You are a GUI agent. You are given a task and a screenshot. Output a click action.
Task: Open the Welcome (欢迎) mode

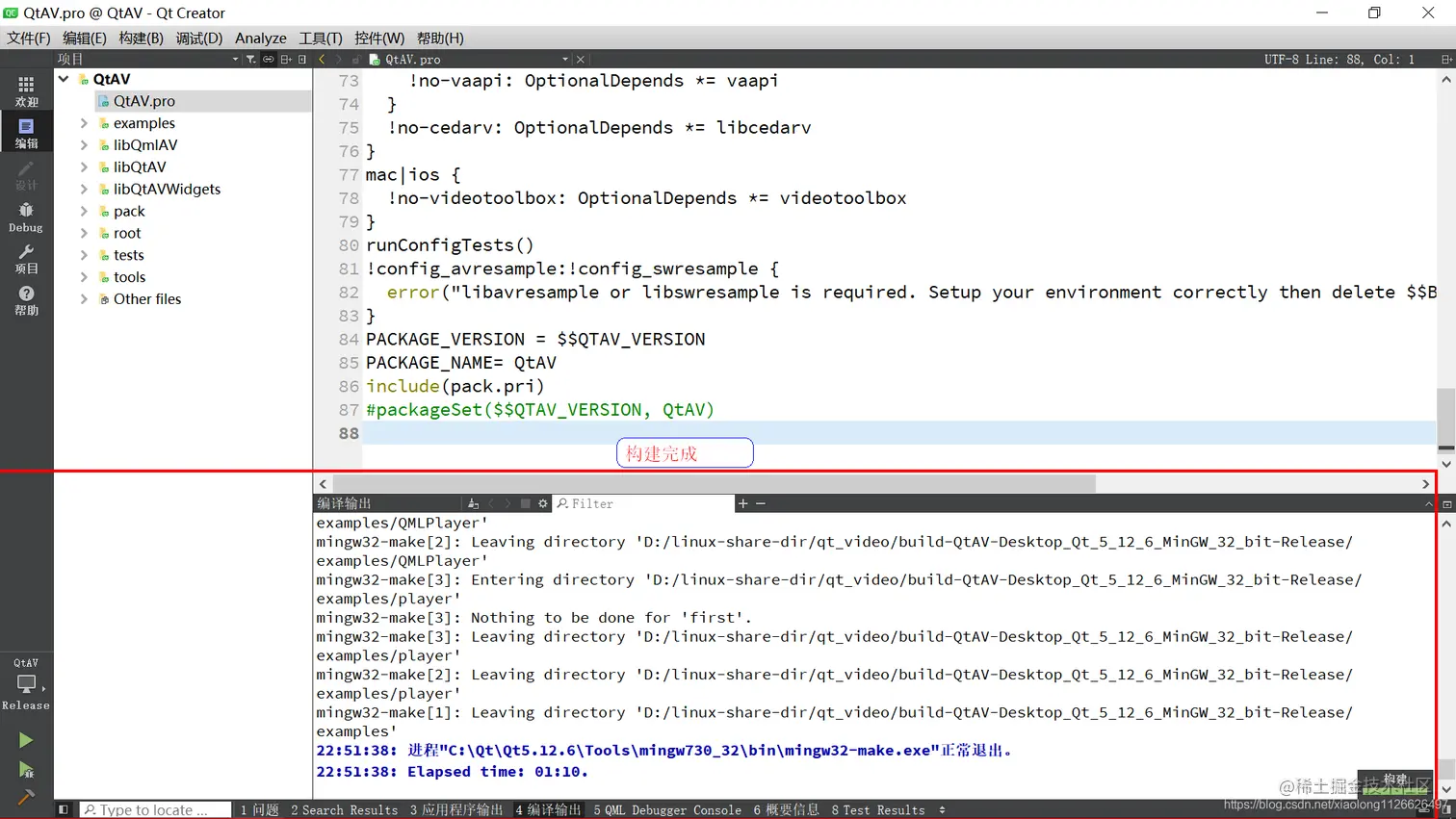coord(26,91)
